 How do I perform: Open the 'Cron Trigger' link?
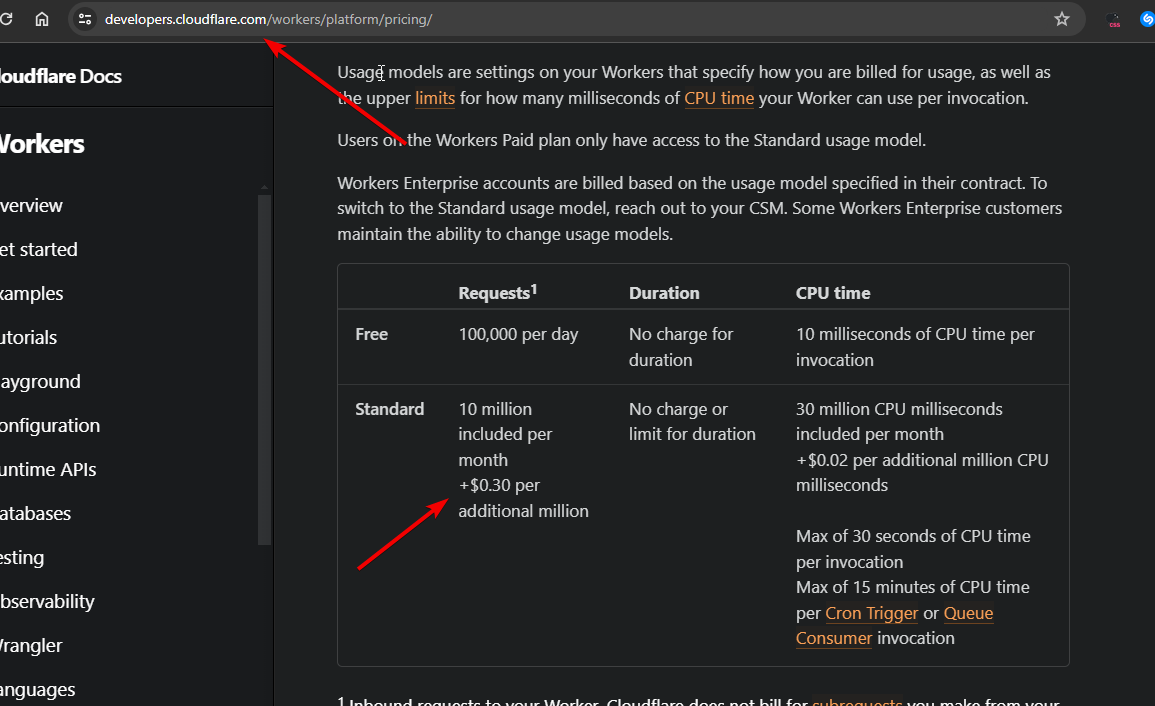pos(871,613)
